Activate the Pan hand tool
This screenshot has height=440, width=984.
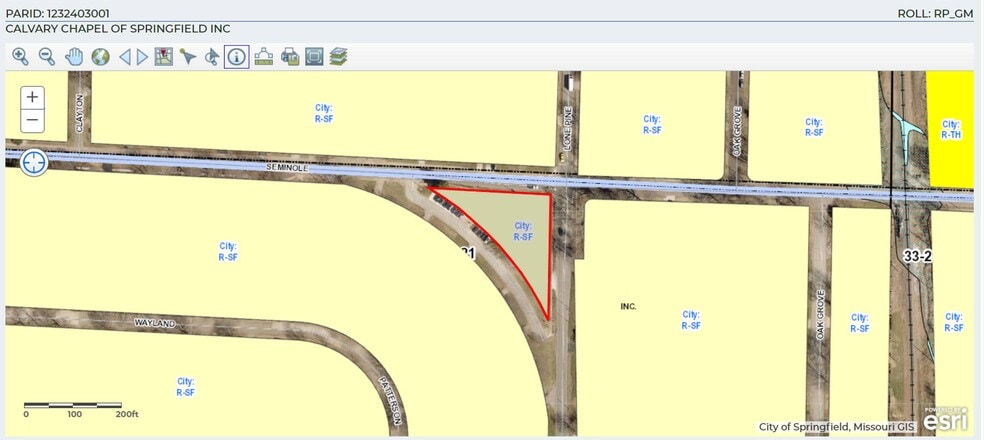74,57
